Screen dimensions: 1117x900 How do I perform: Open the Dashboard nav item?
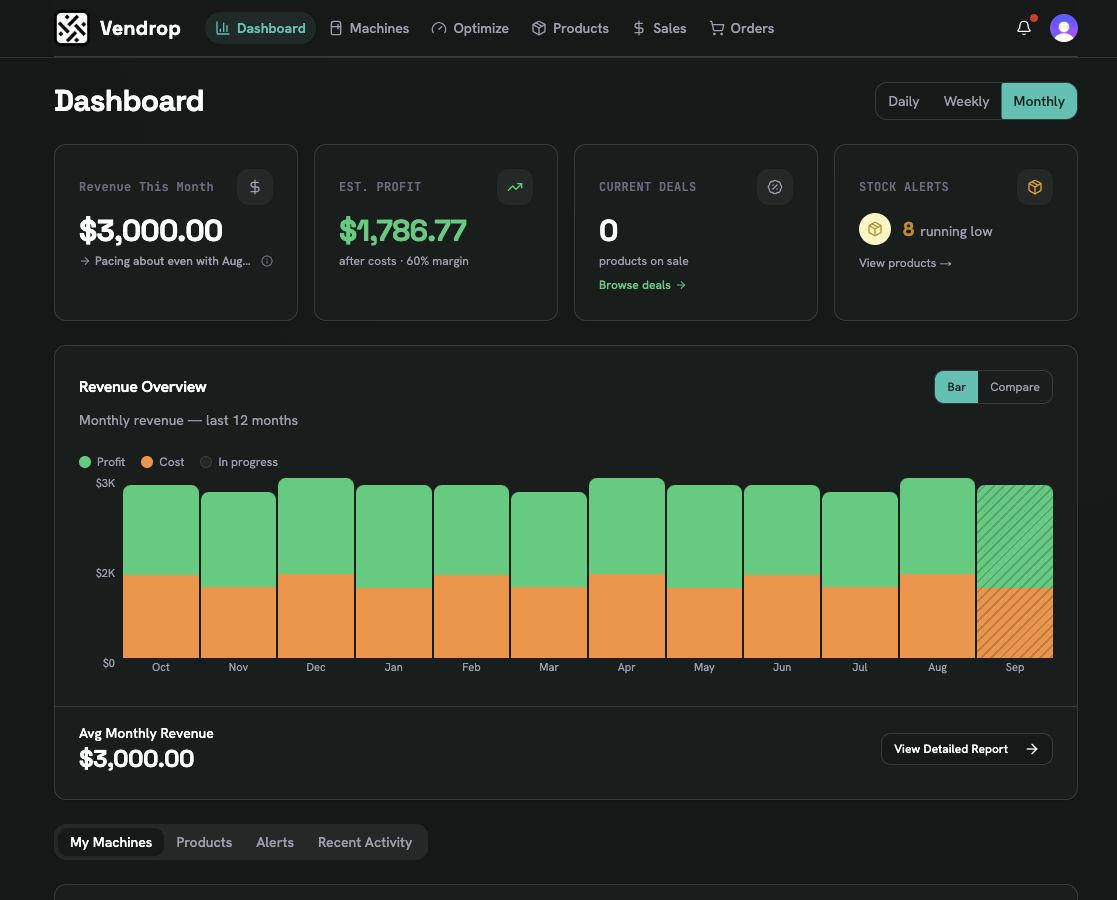(x=260, y=28)
